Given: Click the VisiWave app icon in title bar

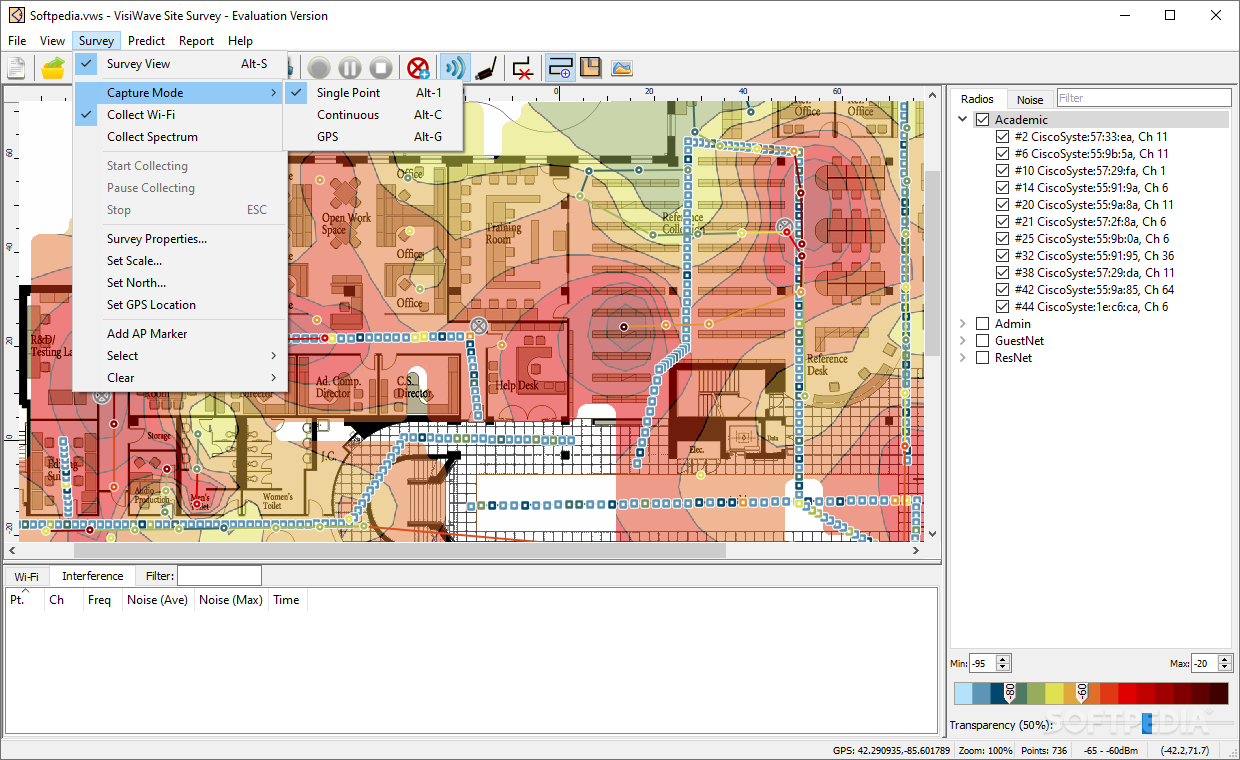Looking at the screenshot, I should 16,15.
